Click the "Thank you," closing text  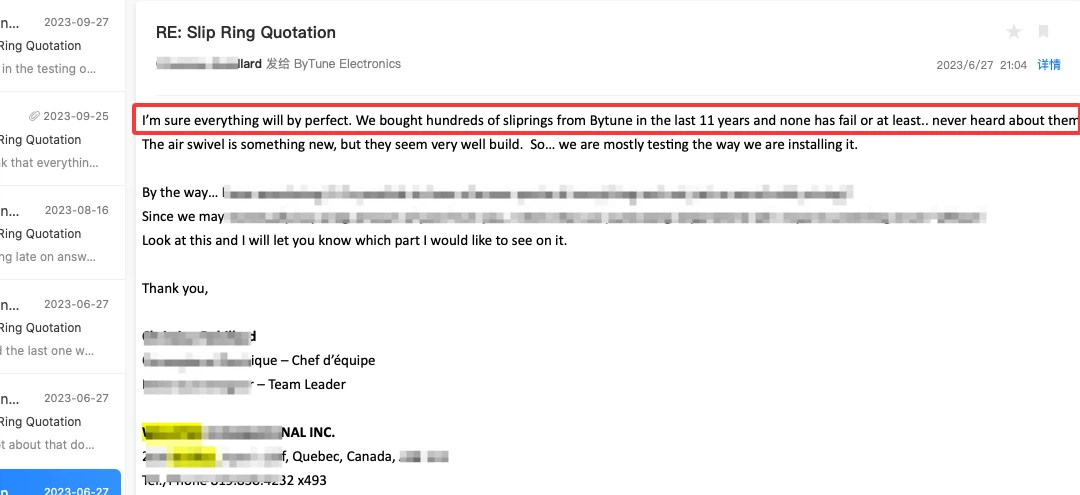click(175, 288)
